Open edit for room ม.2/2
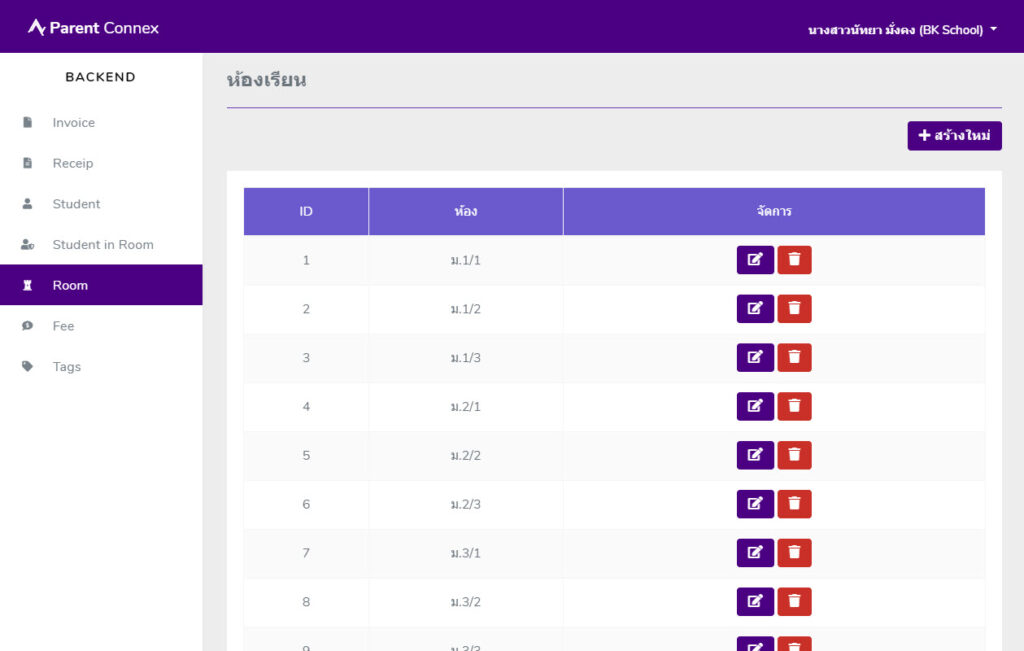Screen dimensions: 1024x651 click(755, 455)
